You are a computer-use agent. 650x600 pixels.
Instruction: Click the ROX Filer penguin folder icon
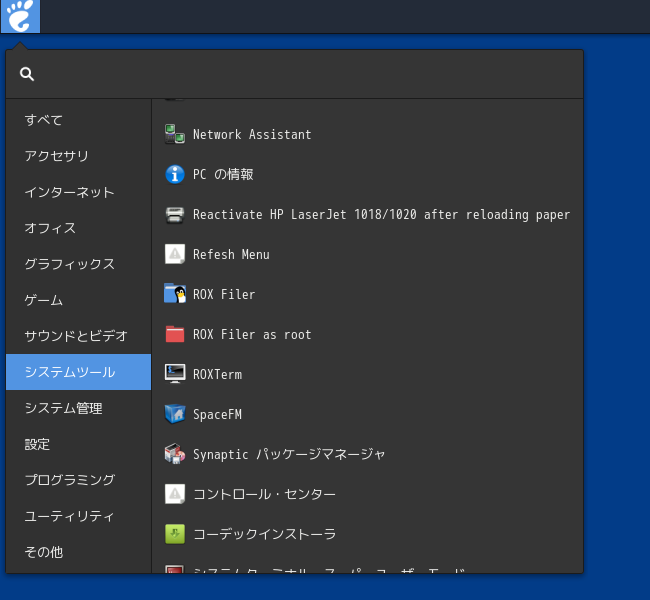coord(175,294)
